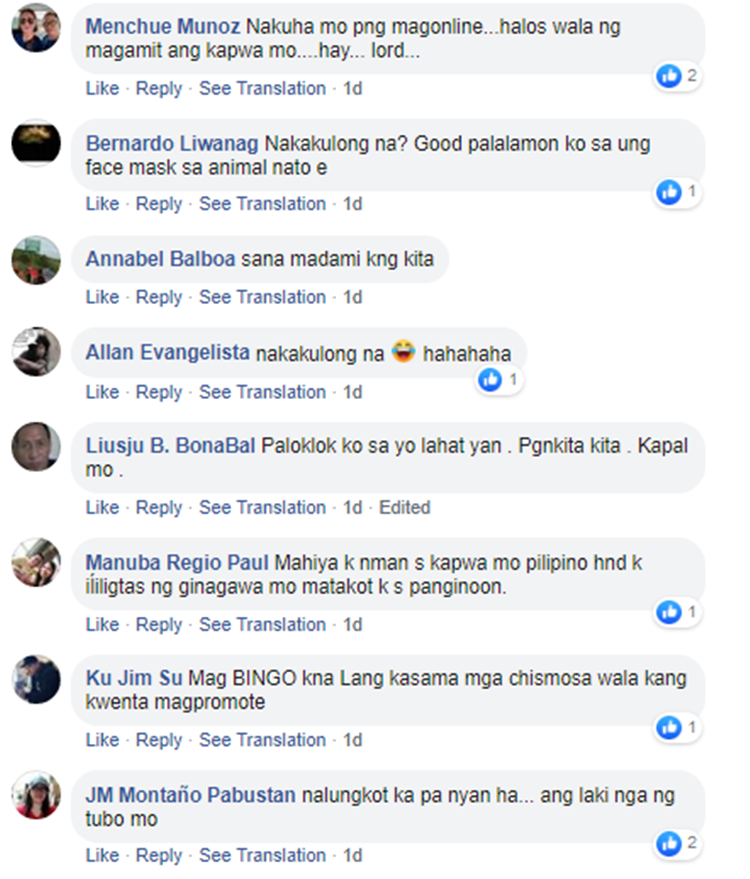Open the Edited history on Liusju's comment
Viewport: 750px width, 879px height.
coord(405,507)
